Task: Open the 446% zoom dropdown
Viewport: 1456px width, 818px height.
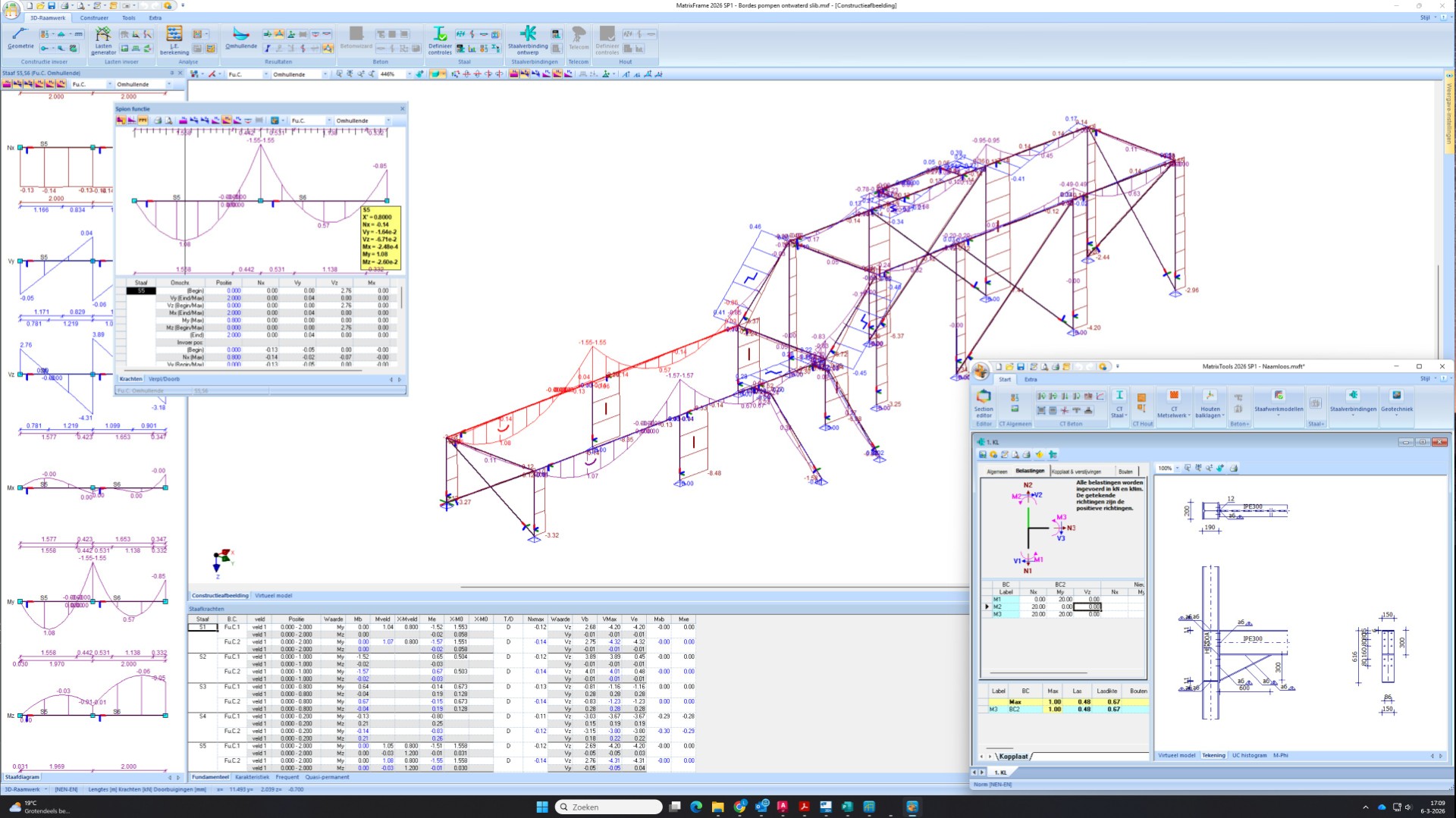Action: (409, 74)
